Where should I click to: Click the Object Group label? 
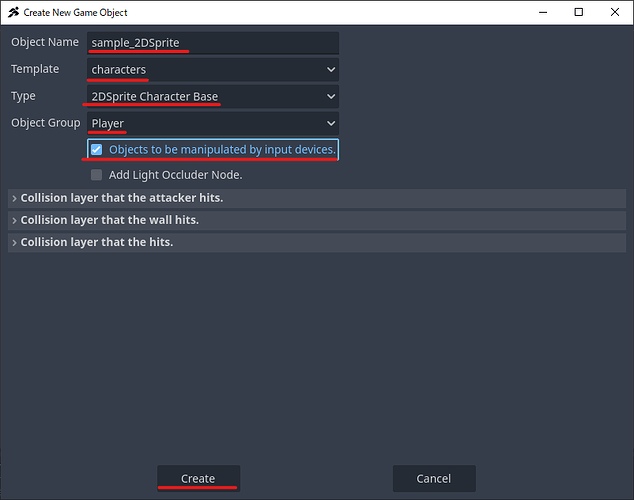(x=45, y=123)
